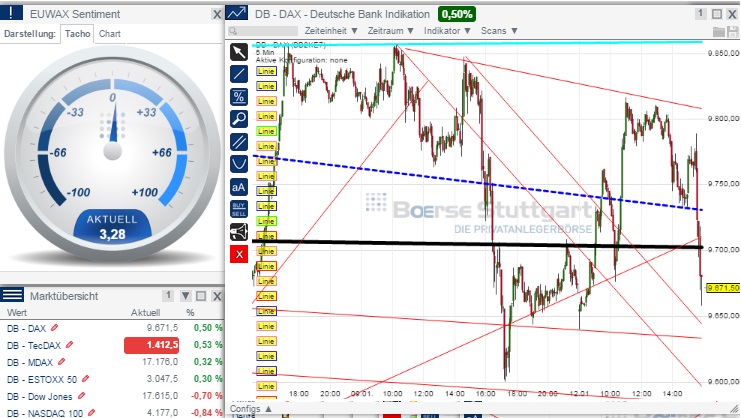
Task: Edit the DB - NASDAQ 100 pencil icon
Action: pyautogui.click(x=91, y=413)
